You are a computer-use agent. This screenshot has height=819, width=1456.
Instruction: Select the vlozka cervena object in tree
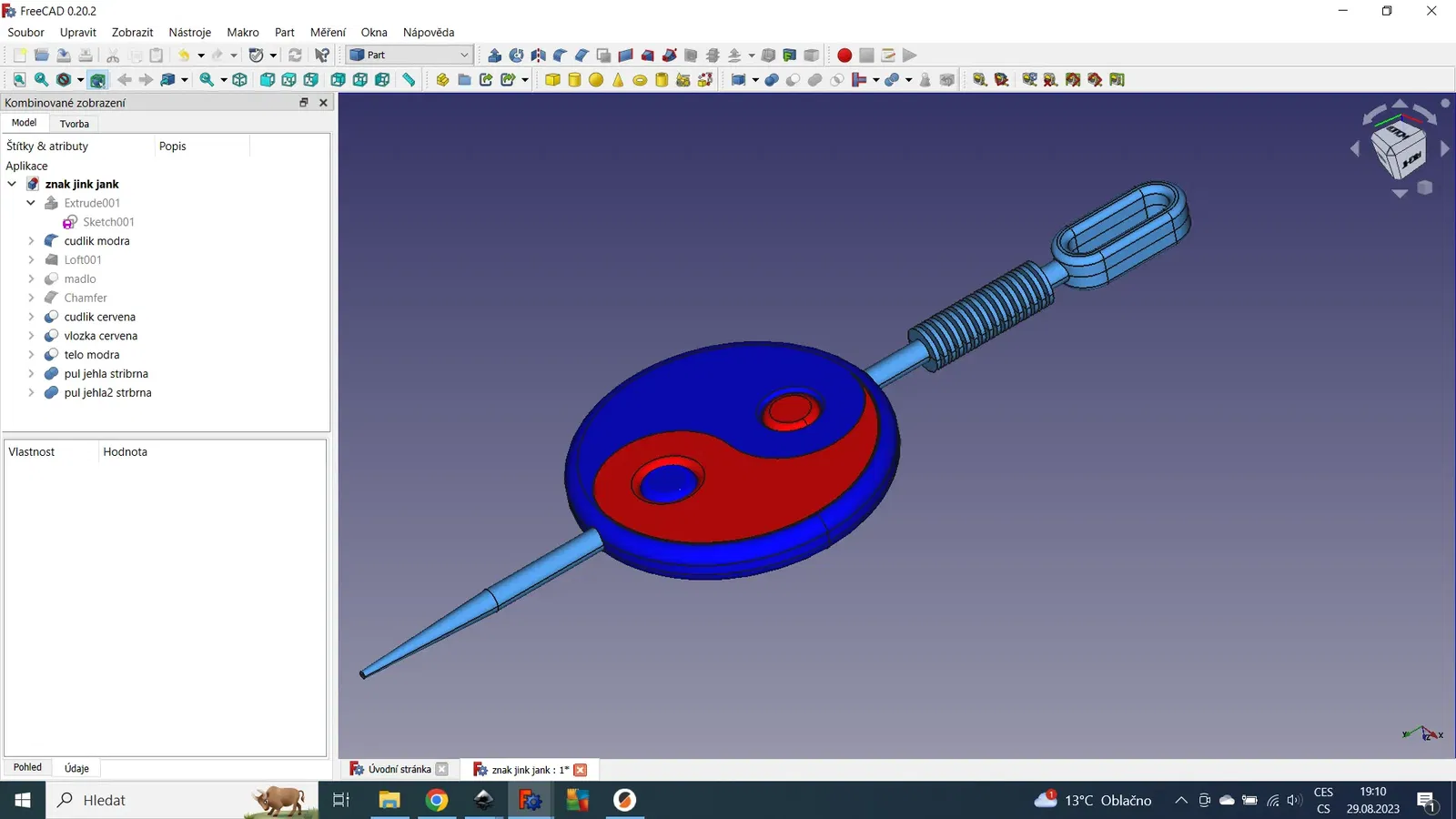pos(100,336)
